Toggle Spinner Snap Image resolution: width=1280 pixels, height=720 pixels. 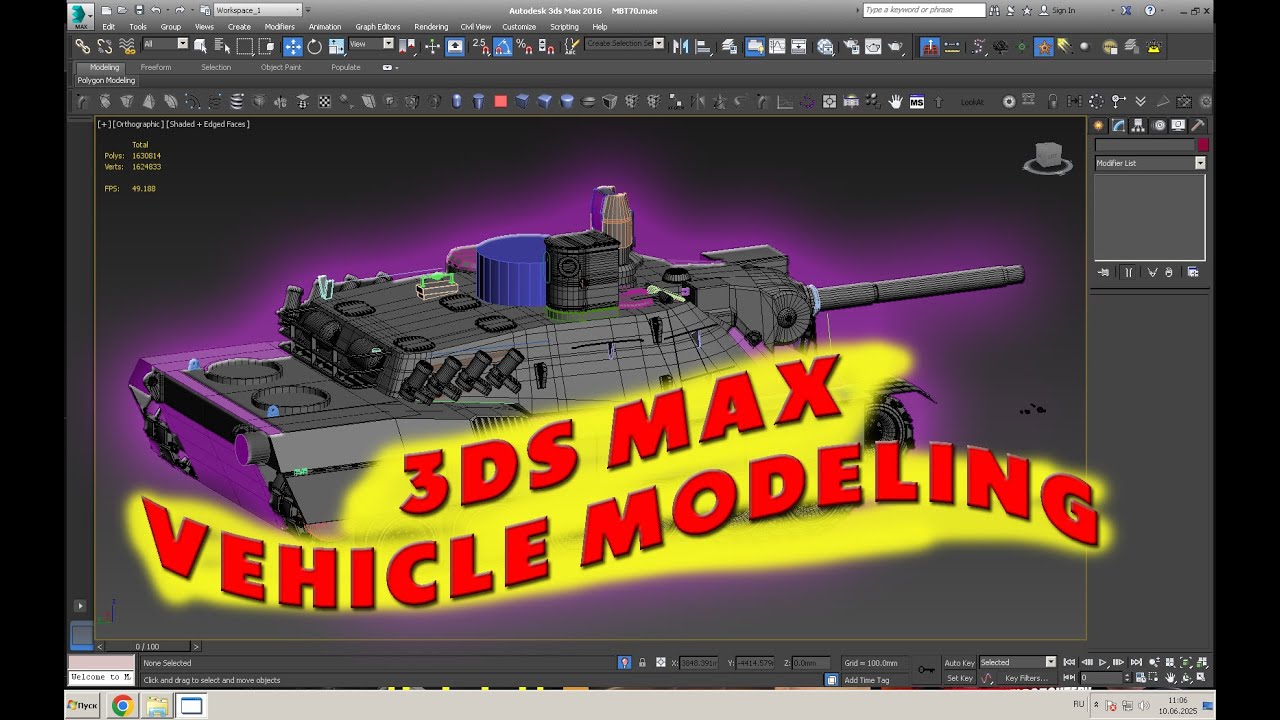coord(546,46)
